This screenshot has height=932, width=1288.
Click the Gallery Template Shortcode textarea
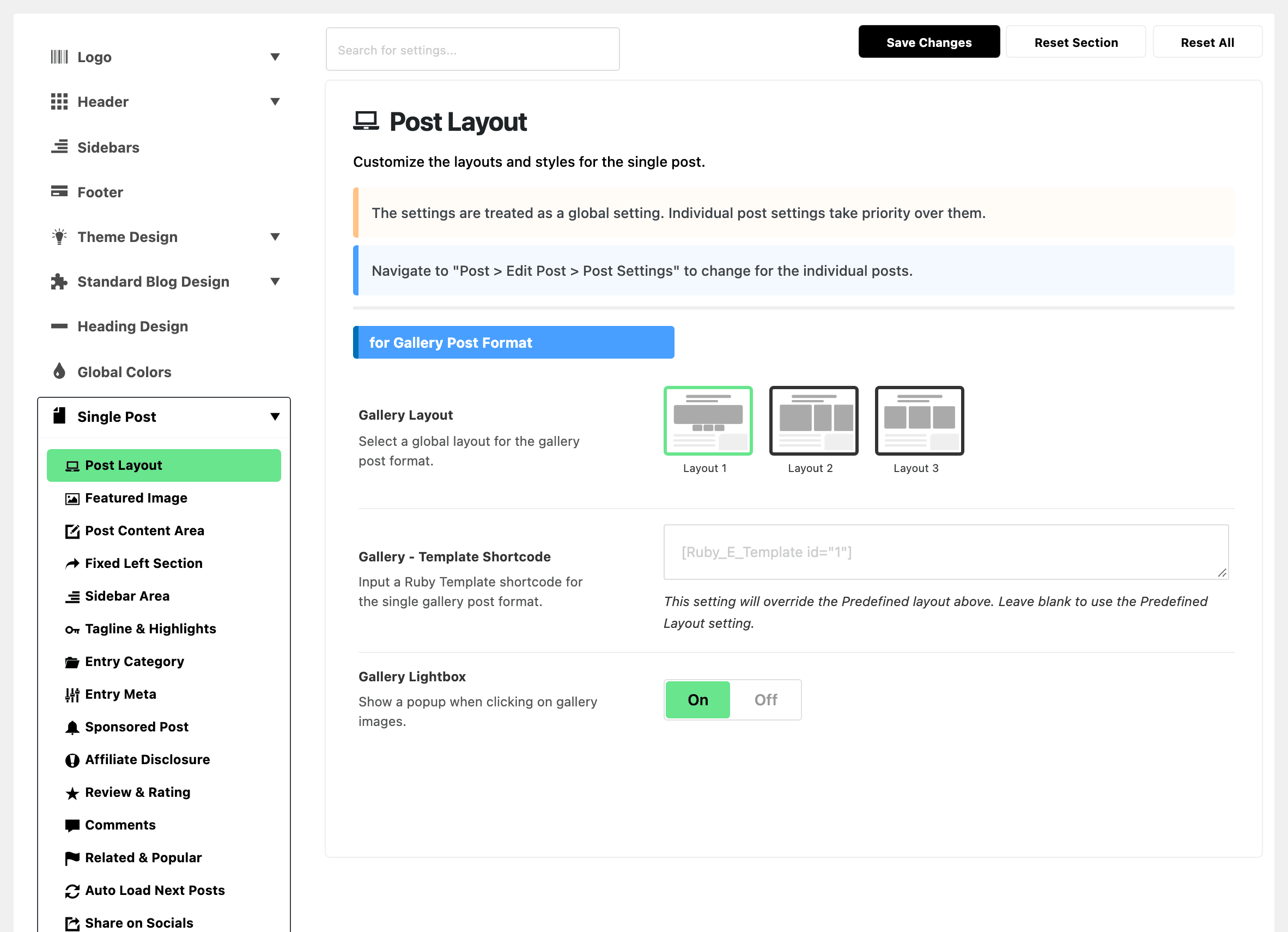tap(946, 552)
